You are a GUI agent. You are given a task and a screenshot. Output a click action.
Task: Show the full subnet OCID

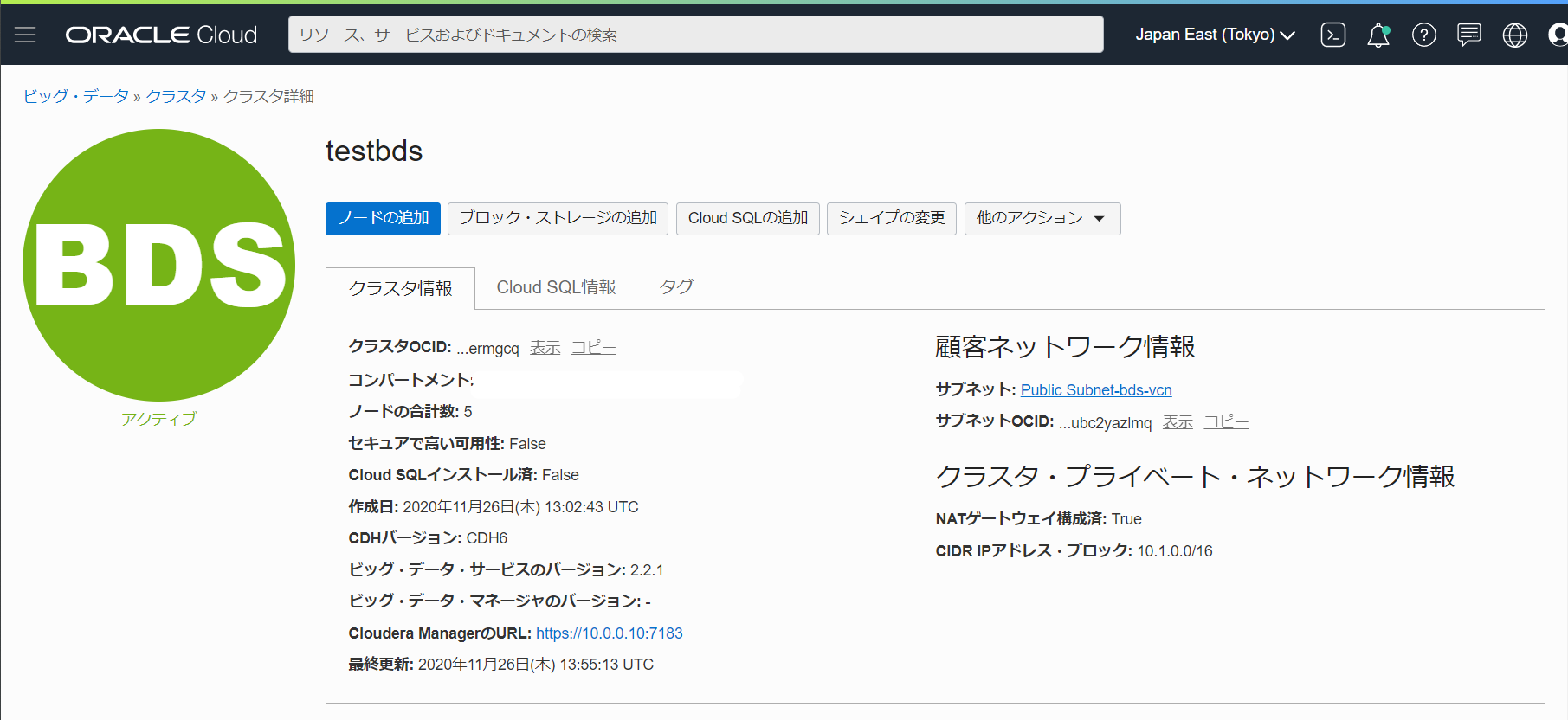[x=1178, y=422]
